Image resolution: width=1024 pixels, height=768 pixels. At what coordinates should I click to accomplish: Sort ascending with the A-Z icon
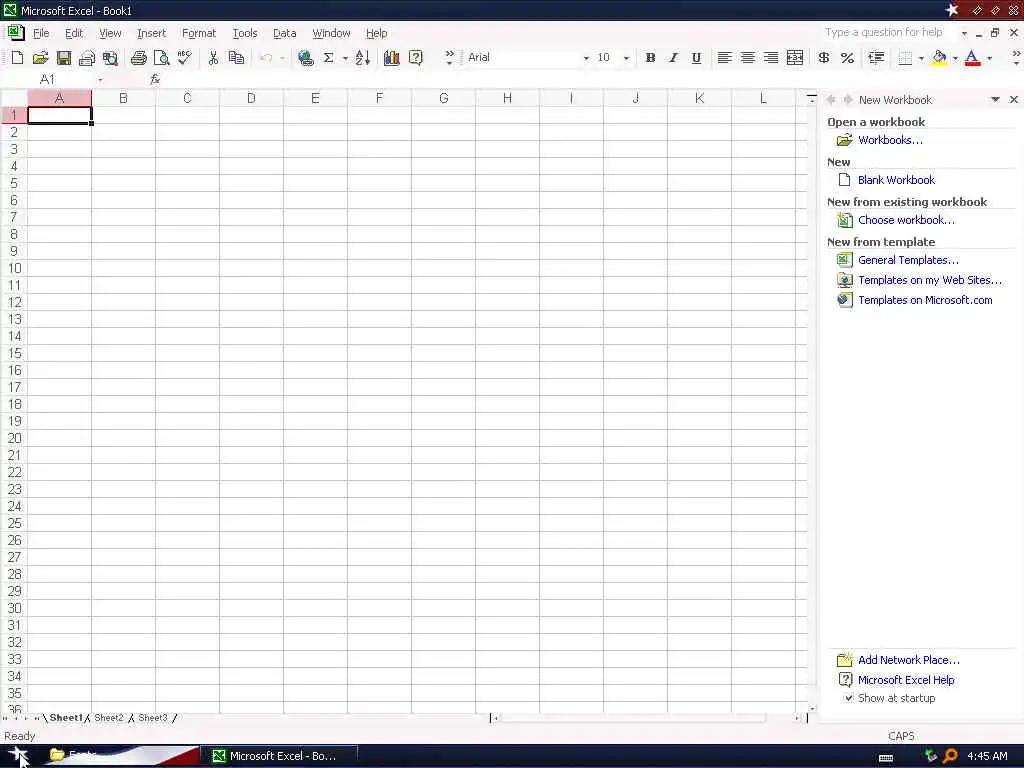click(x=362, y=57)
